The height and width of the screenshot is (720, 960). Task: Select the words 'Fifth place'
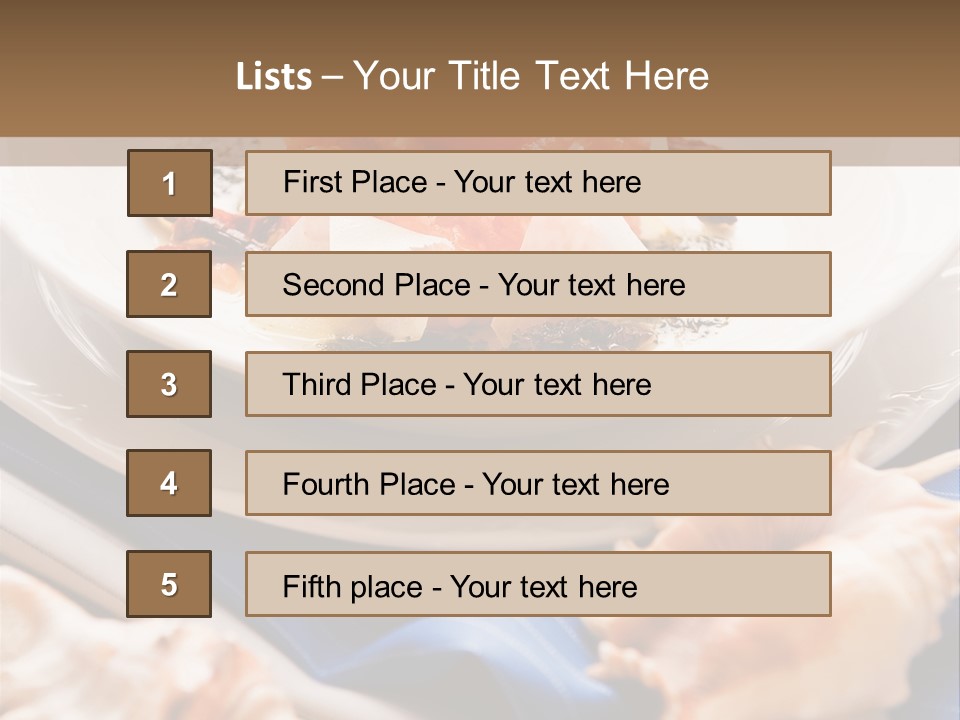[x=353, y=586]
